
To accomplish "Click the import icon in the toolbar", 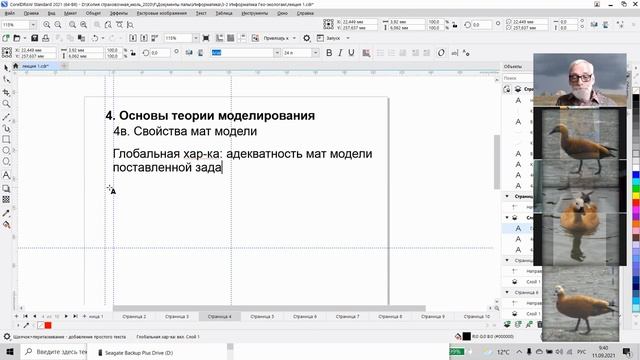I will click(x=133, y=38).
